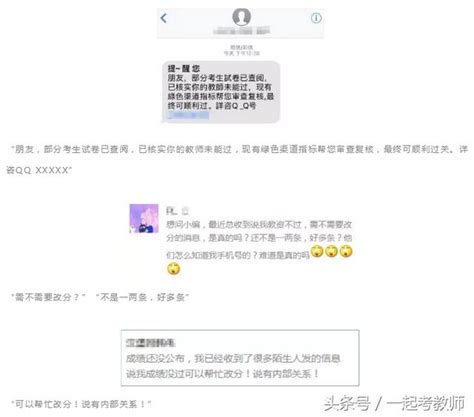Screen dimensions: 474x417
Task: Tap the gray contact avatar icon
Action: [241, 17]
